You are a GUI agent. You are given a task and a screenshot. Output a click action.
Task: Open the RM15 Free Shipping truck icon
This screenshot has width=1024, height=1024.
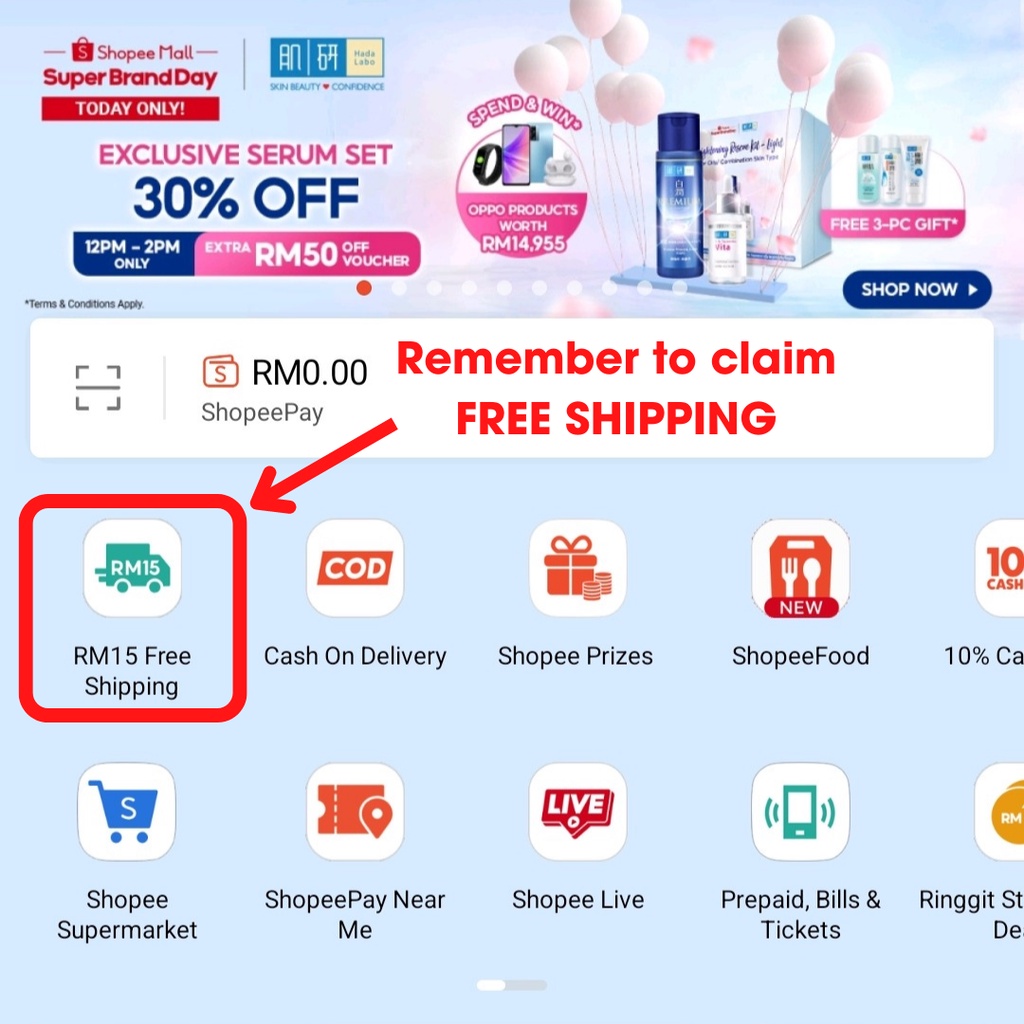pos(133,568)
